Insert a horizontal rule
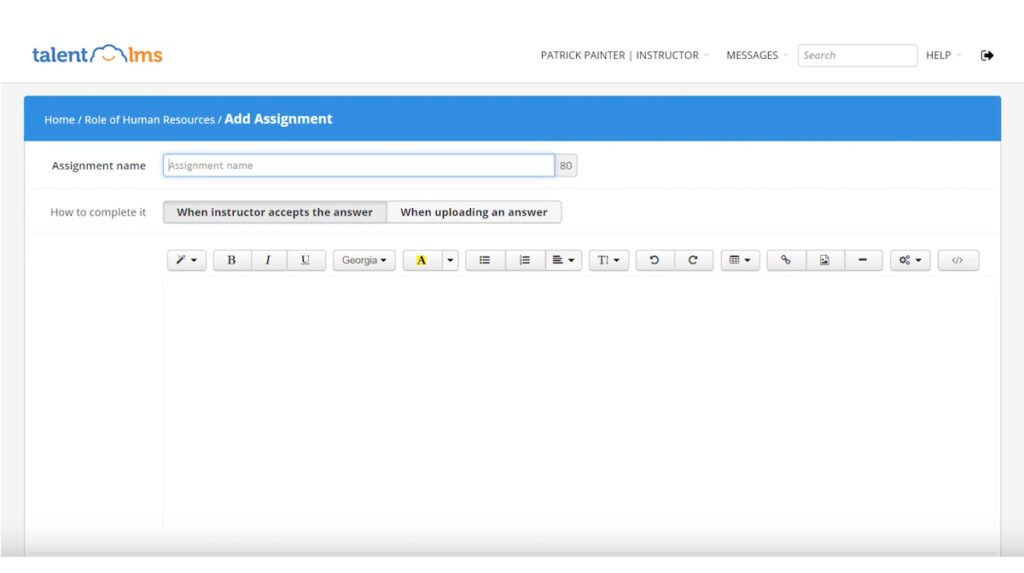The image size is (1024, 573). 863,260
